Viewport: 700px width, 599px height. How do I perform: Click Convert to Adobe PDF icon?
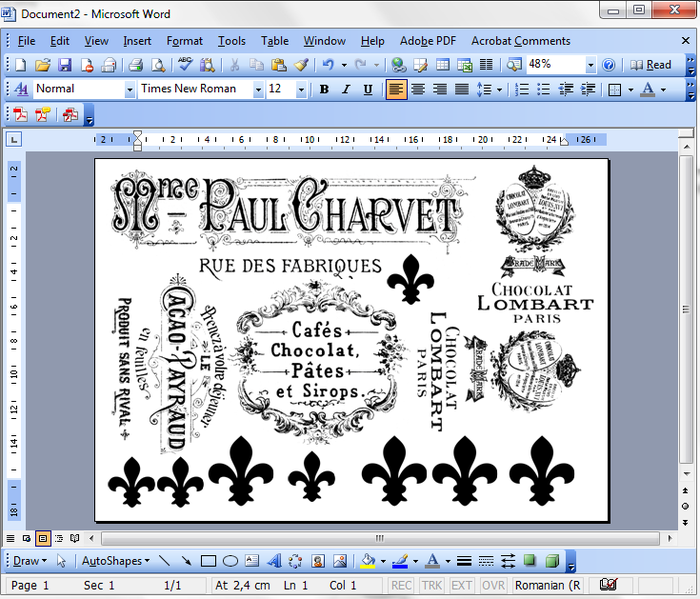20,115
